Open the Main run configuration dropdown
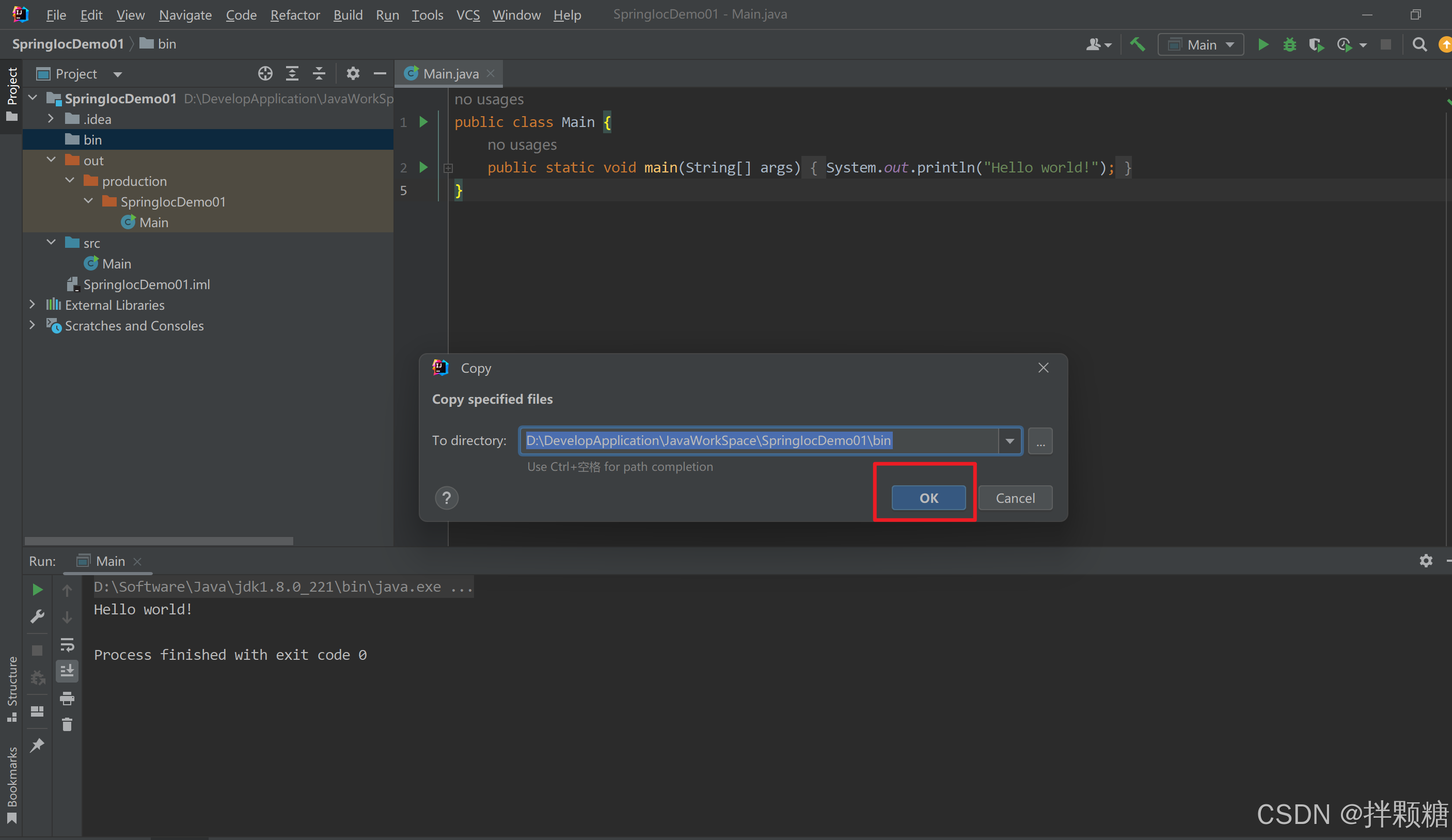This screenshot has width=1452, height=840. click(1202, 44)
